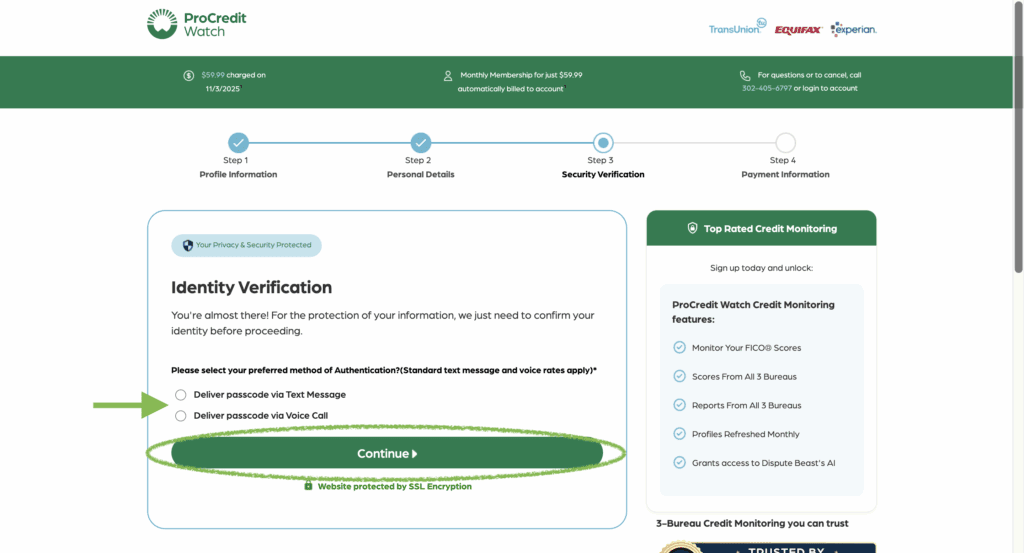The image size is (1024, 553).
Task: Click the Equifax logo
Action: (797, 30)
